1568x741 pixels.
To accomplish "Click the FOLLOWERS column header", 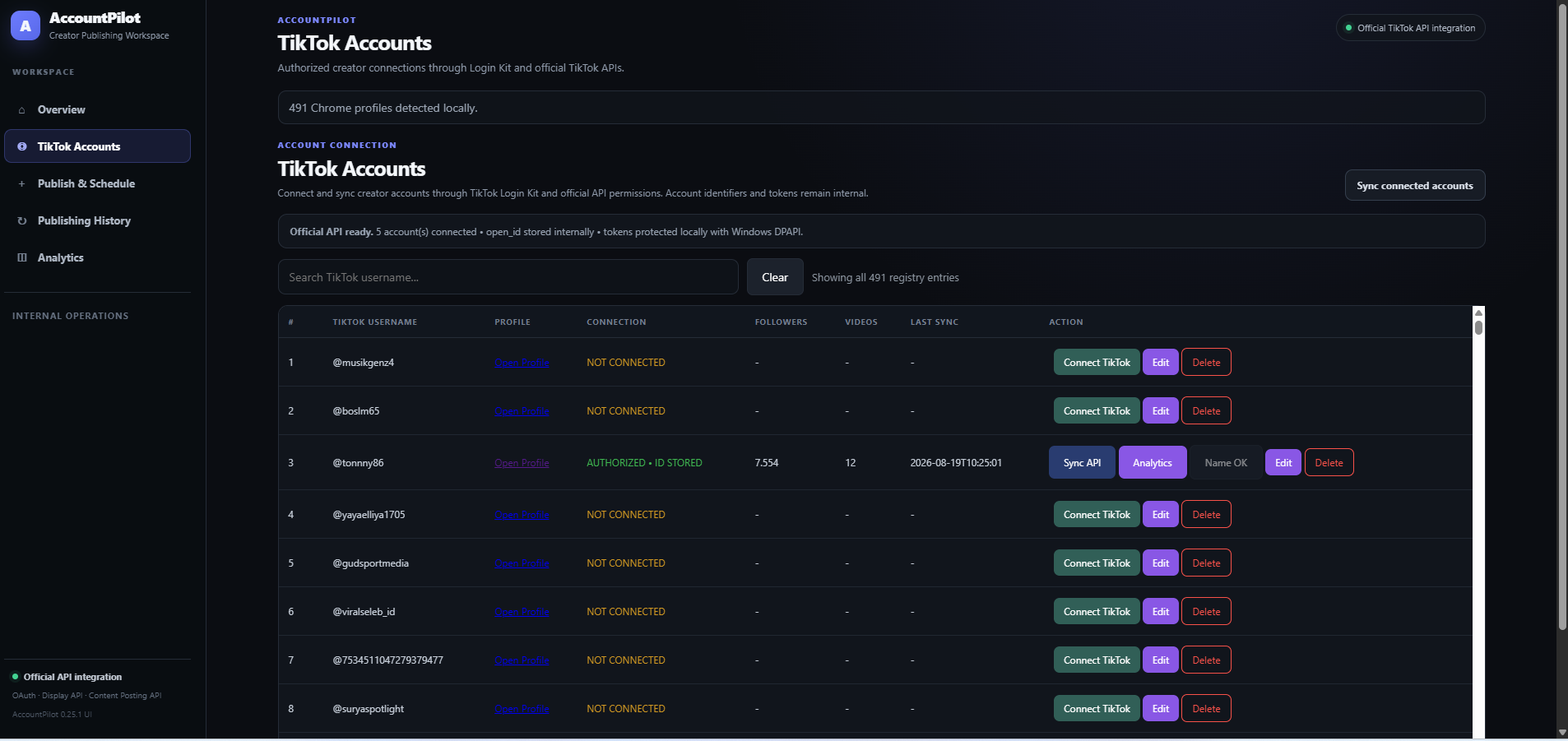I will tap(781, 322).
